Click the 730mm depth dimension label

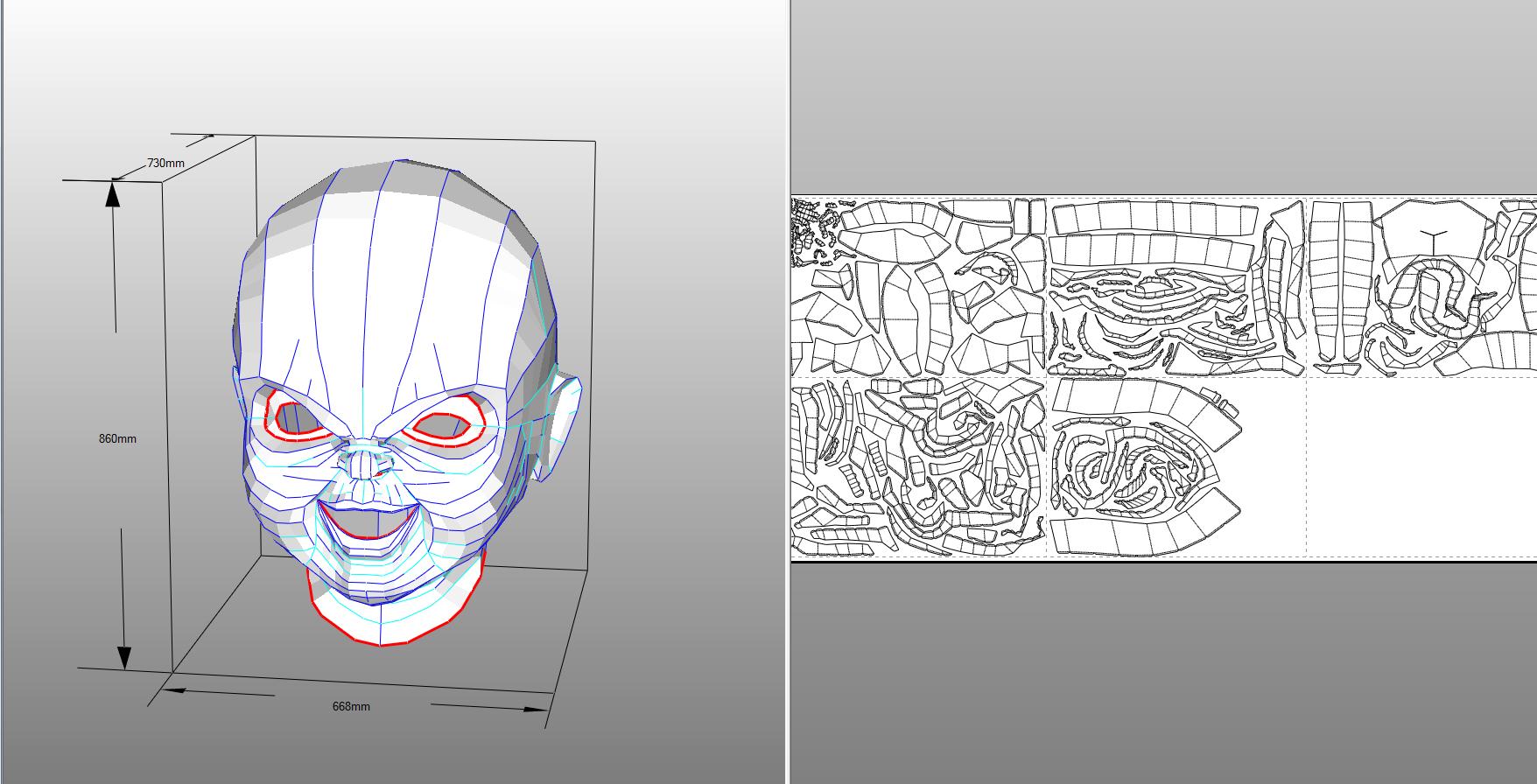point(165,163)
